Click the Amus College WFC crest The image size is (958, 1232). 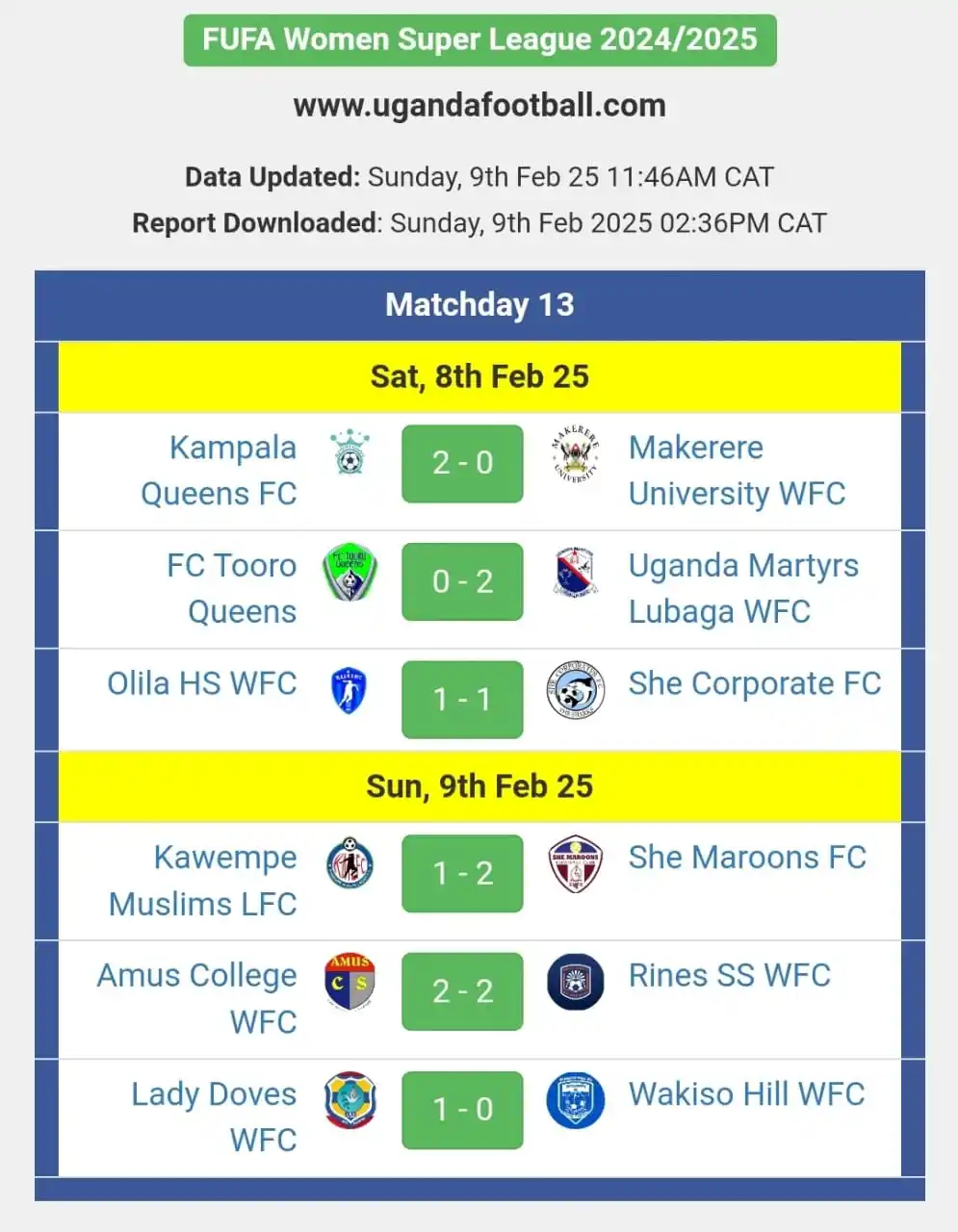point(350,982)
